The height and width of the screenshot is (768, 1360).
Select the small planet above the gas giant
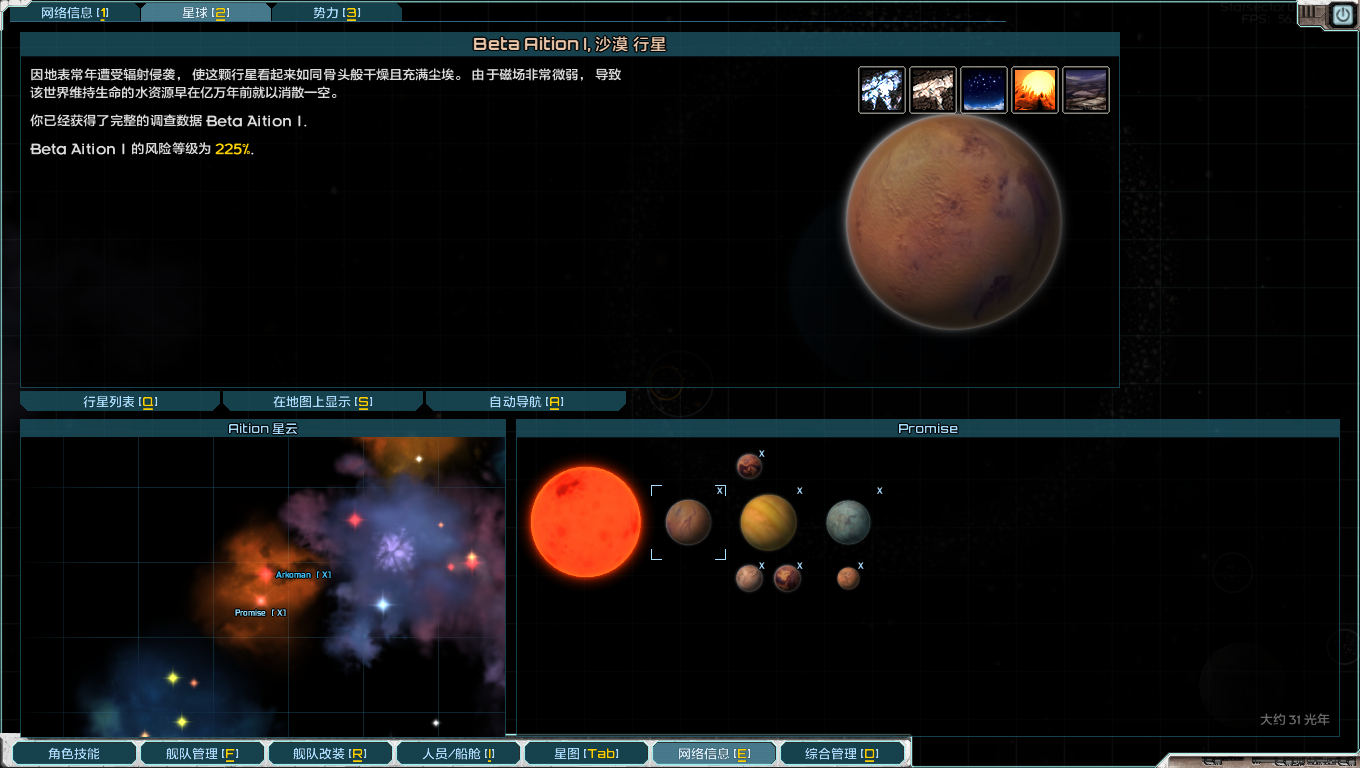pyautogui.click(x=749, y=465)
